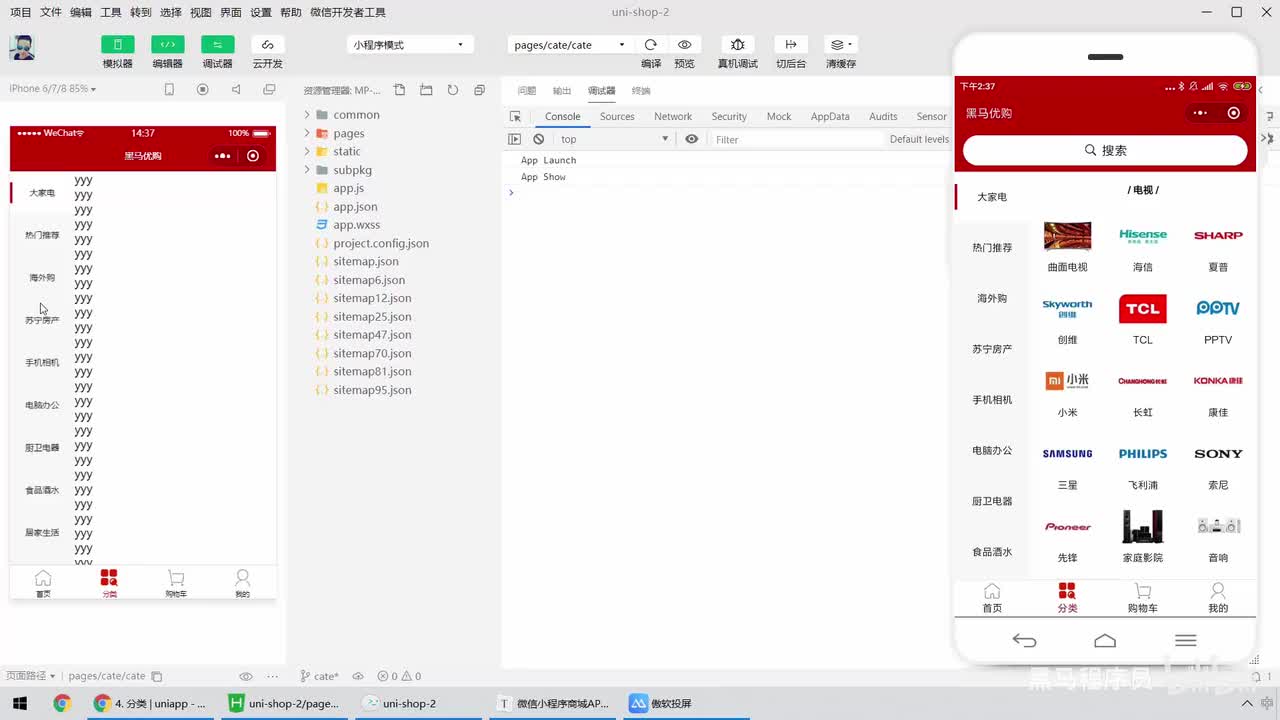The image size is (1280, 720).
Task: Expand the static folder
Action: tap(346, 151)
